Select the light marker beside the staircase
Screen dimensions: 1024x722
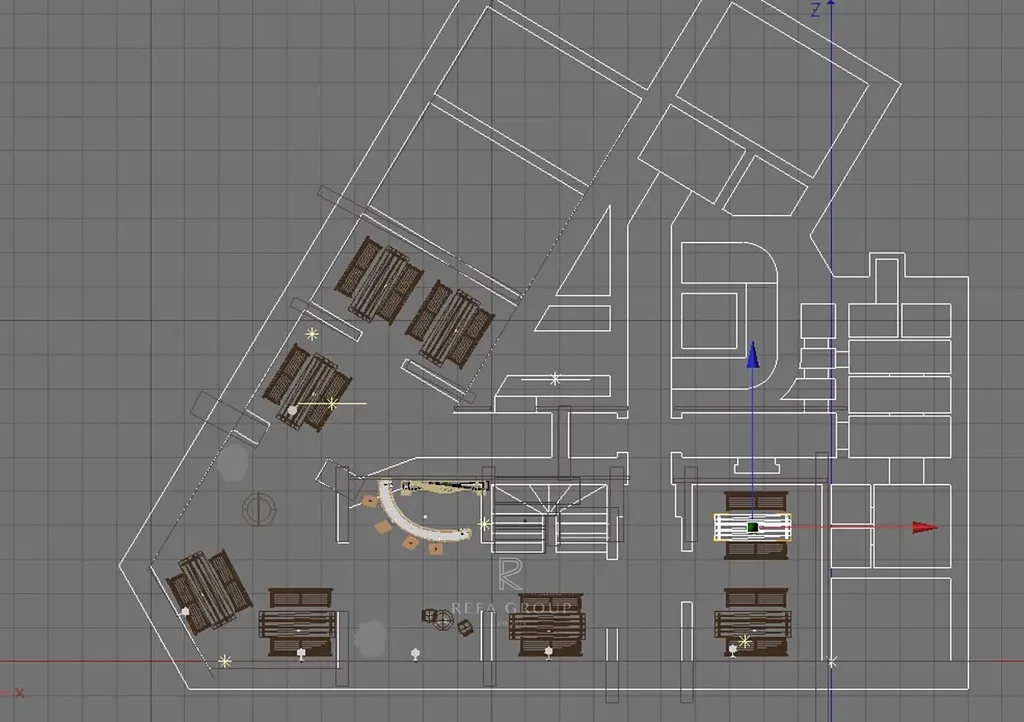tap(485, 523)
